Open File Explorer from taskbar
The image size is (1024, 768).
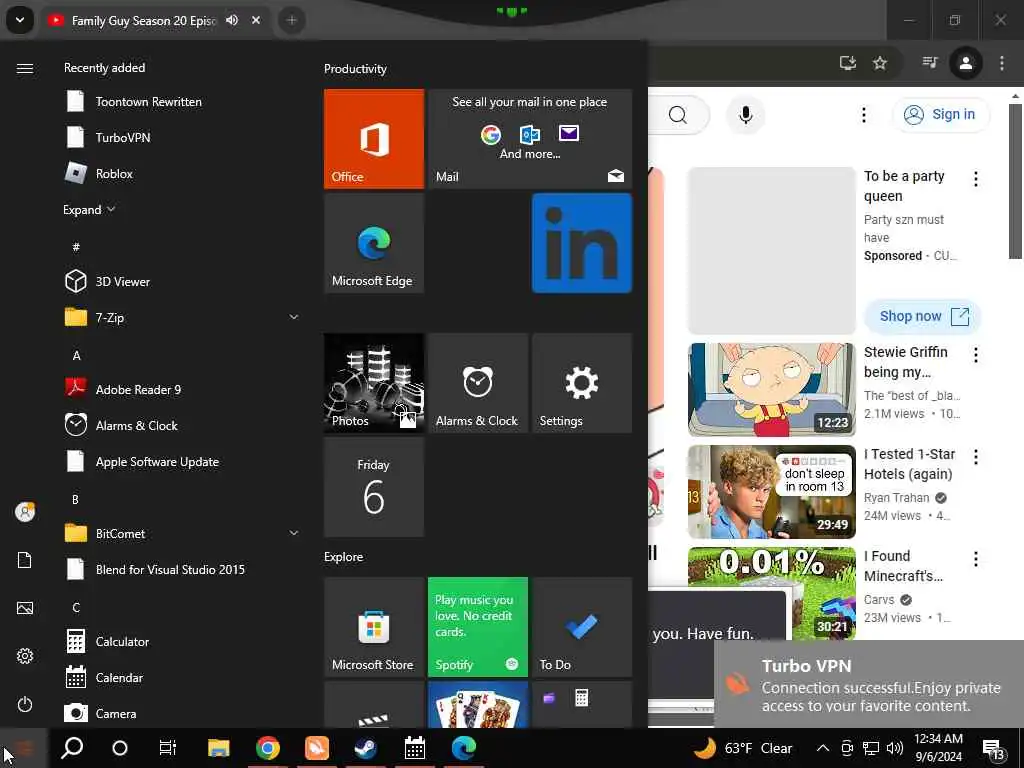pyautogui.click(x=219, y=748)
